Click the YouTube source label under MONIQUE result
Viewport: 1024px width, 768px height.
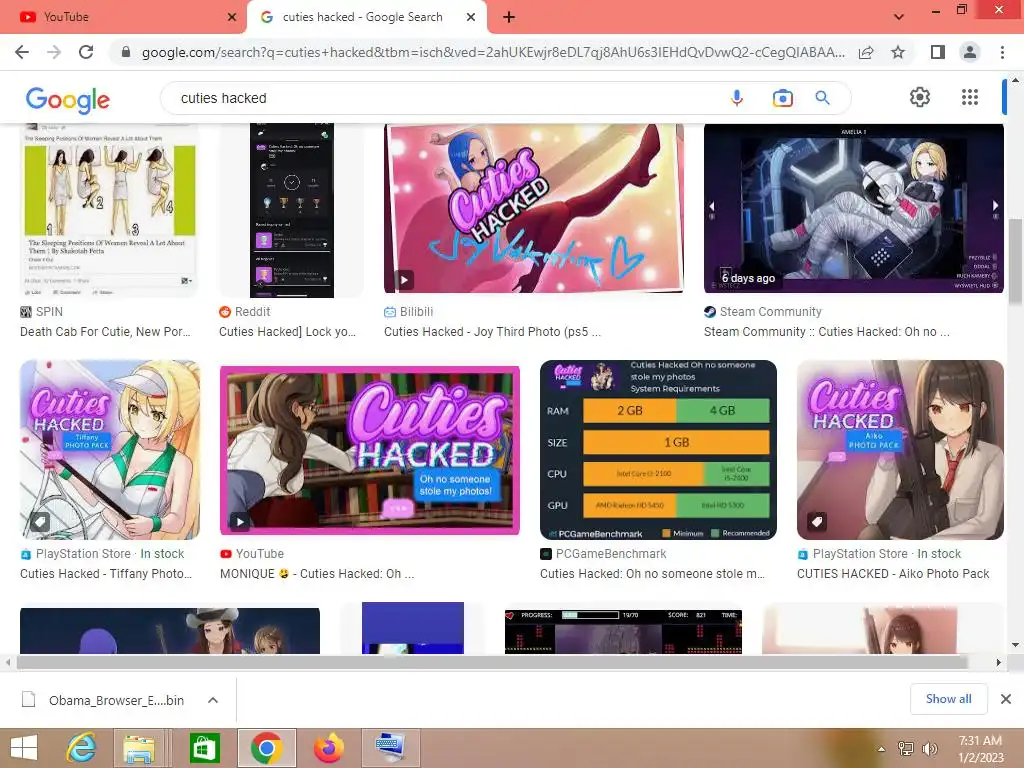pos(259,554)
